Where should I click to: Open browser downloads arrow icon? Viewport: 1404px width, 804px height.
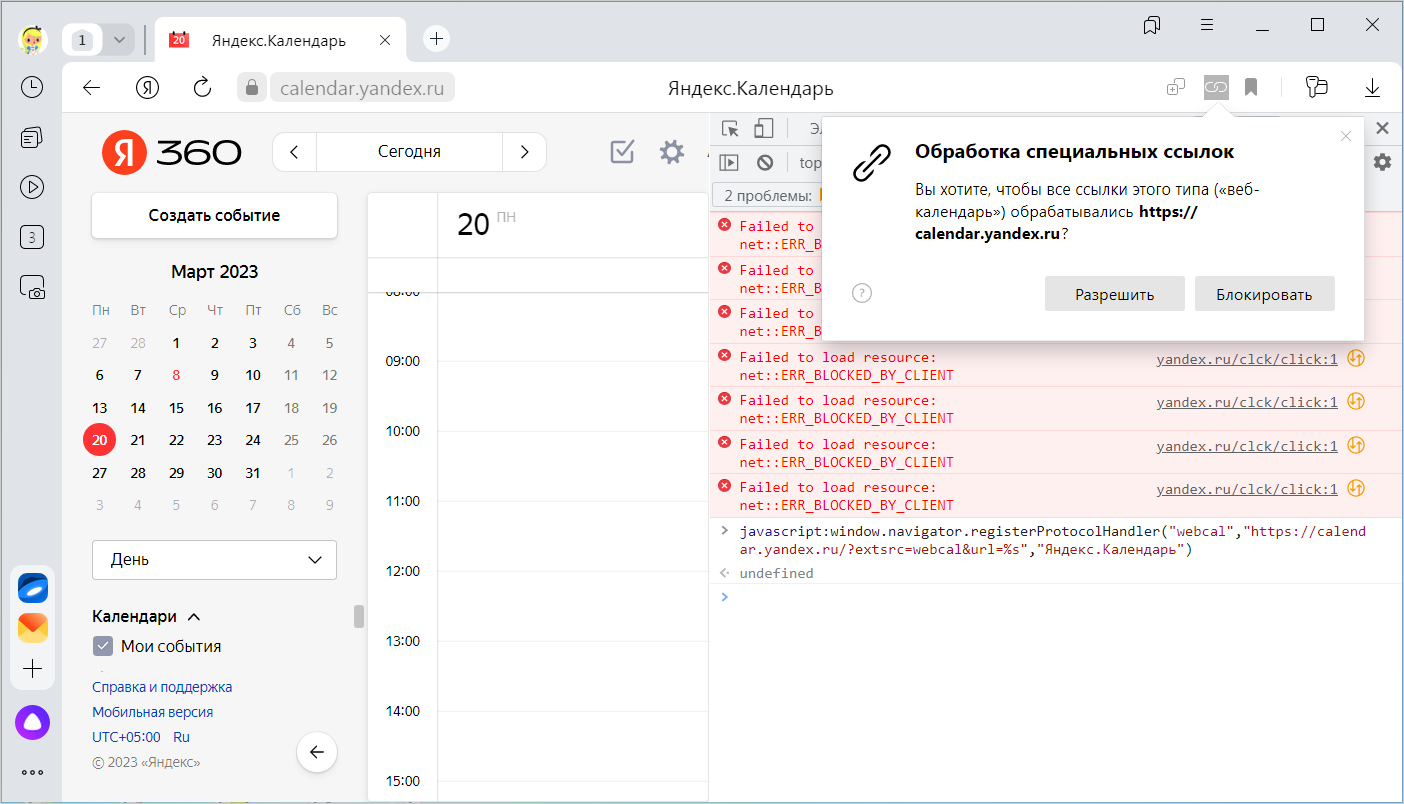[1373, 88]
